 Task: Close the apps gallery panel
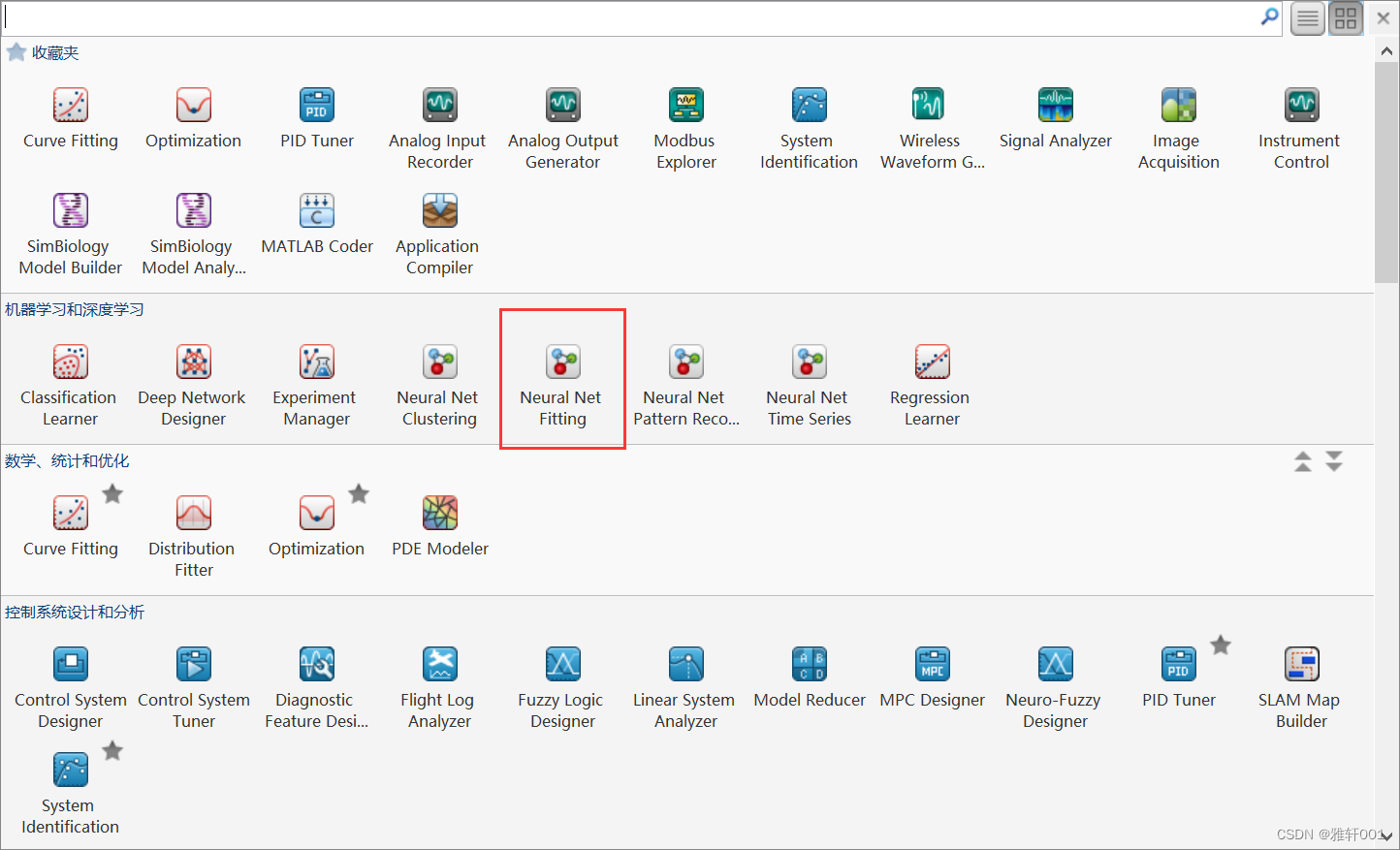pos(1384,18)
